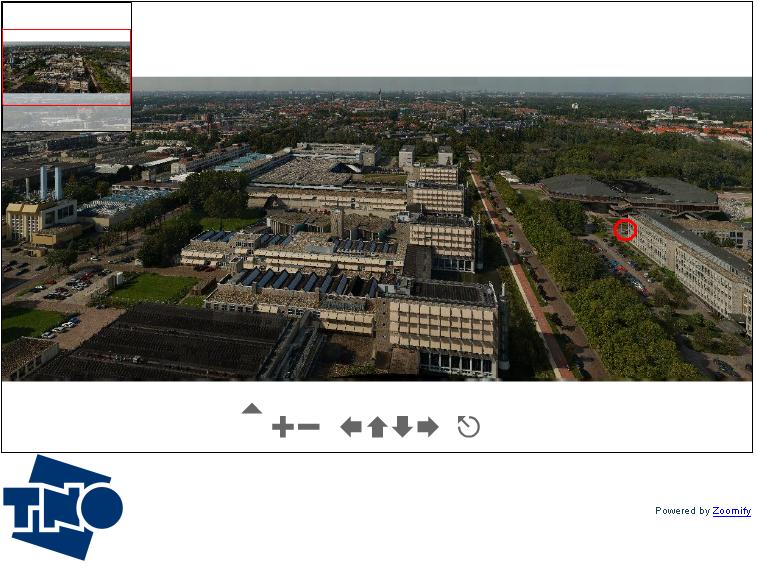Click the zoom out minus icon
The width and height of the screenshot is (757, 570).
pyautogui.click(x=309, y=427)
